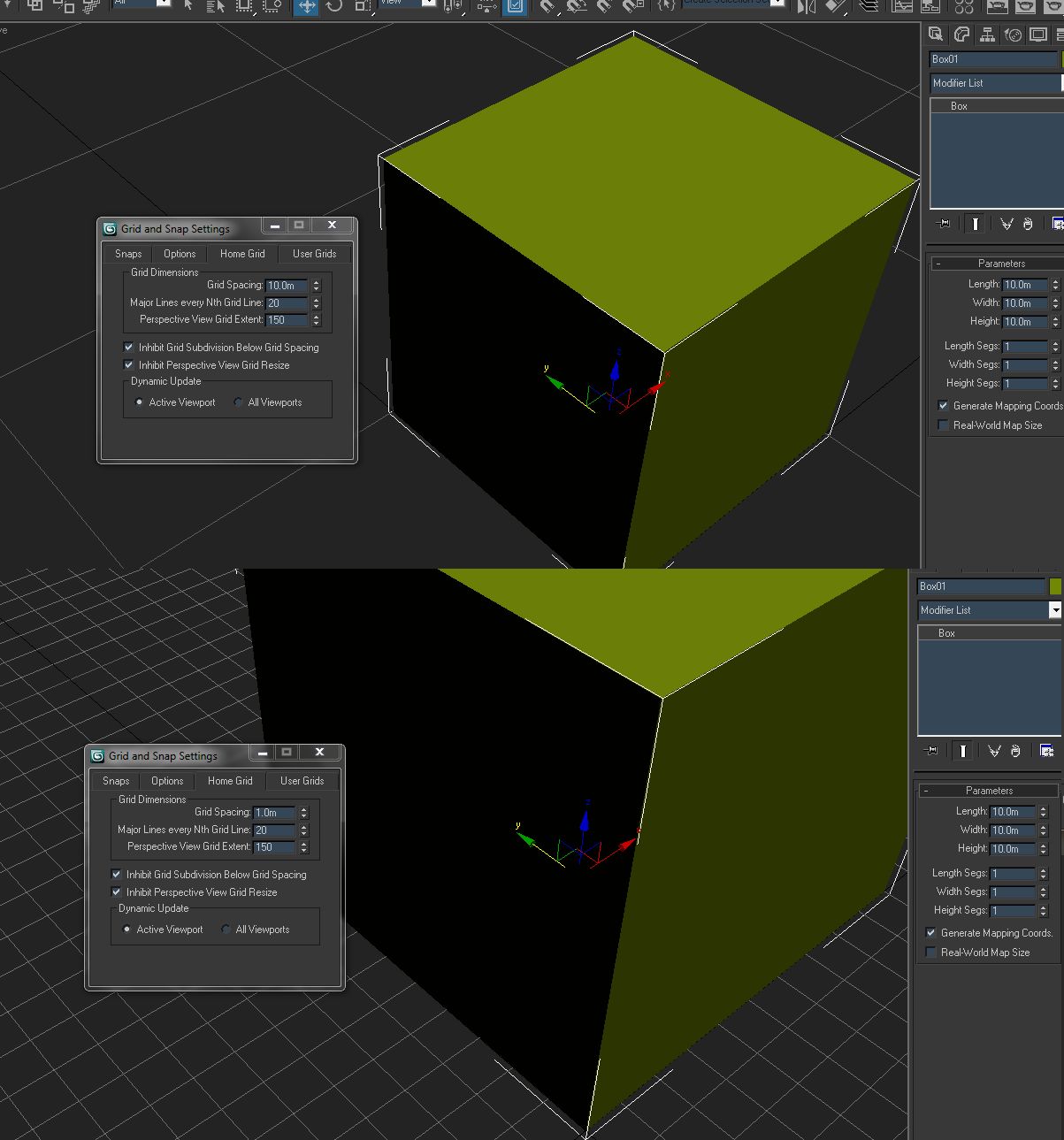The height and width of the screenshot is (1140, 1064).
Task: Click Width Segs field in upper Parameters
Action: tap(1024, 364)
